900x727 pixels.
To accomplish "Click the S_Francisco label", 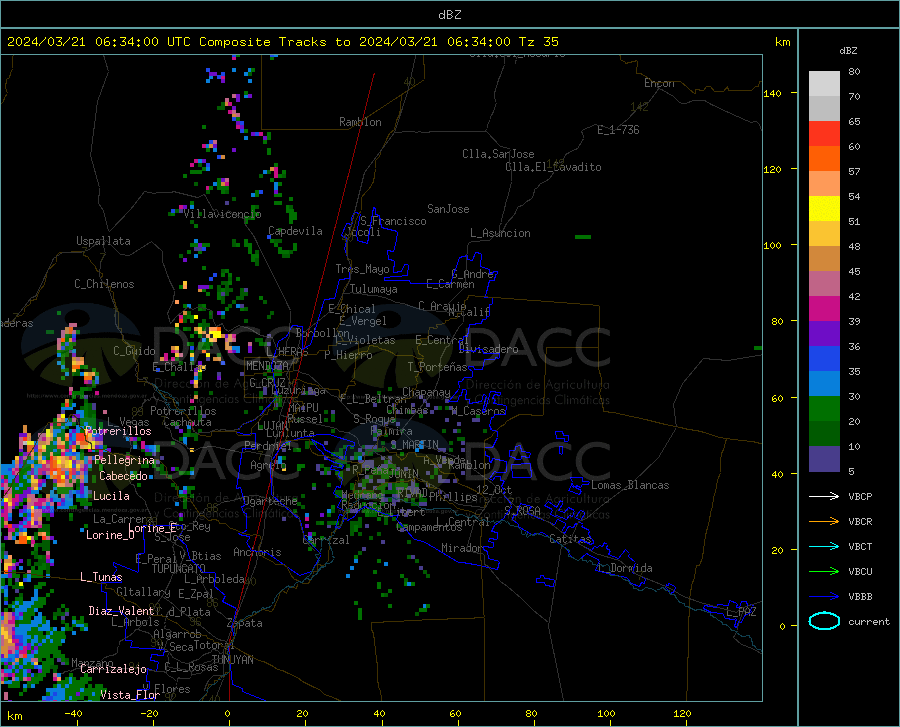I will (x=393, y=221).
